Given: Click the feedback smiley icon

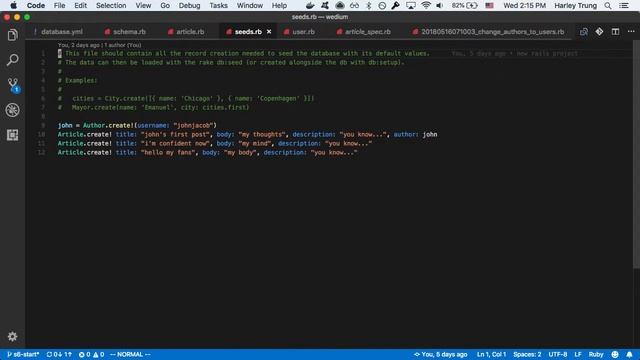Looking at the screenshot, I should [615, 354].
